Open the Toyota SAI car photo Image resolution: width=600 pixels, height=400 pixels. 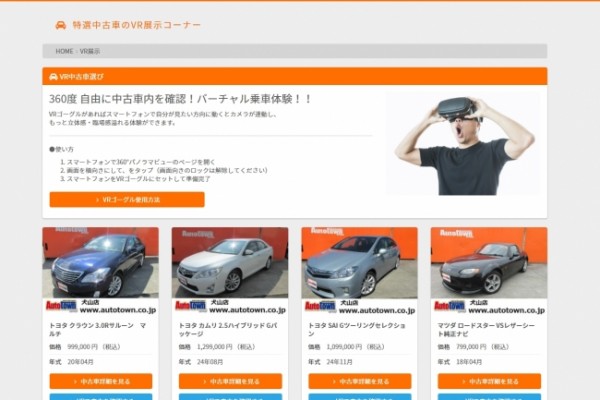(359, 263)
